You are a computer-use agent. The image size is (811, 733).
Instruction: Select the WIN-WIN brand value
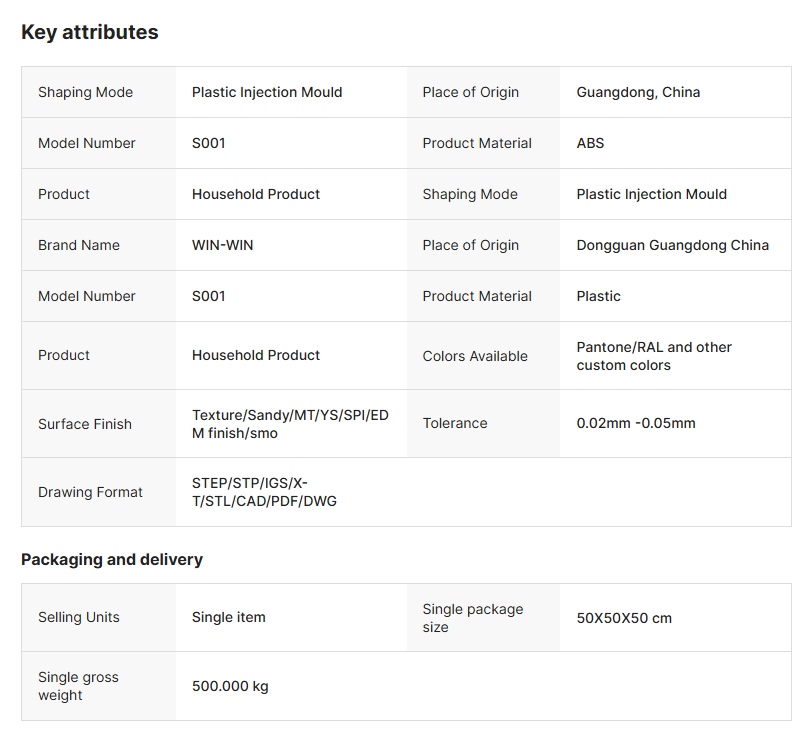(x=222, y=245)
